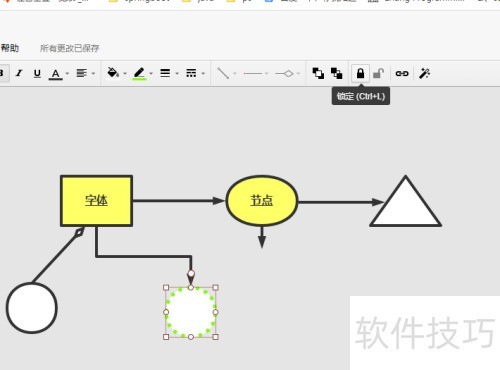Click the line dash style icon
The width and height of the screenshot is (500, 370).
[x=191, y=73]
